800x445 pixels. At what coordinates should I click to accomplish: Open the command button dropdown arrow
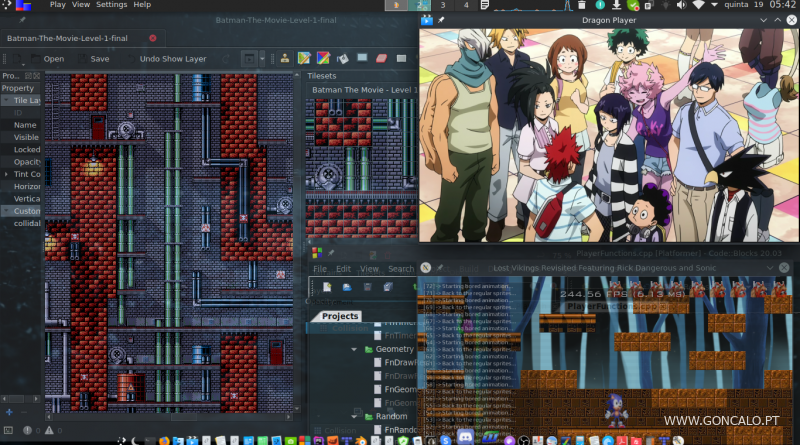tap(262, 59)
